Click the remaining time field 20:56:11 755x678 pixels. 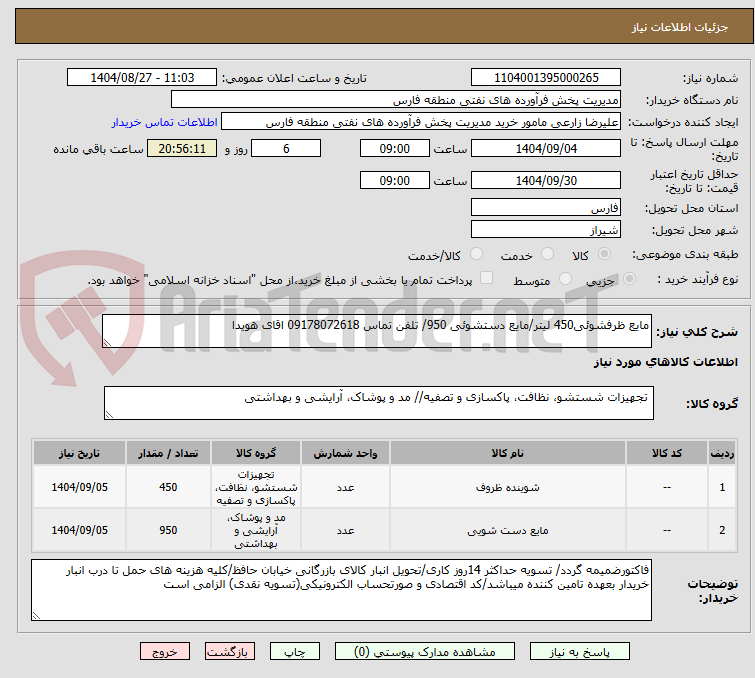(x=182, y=148)
